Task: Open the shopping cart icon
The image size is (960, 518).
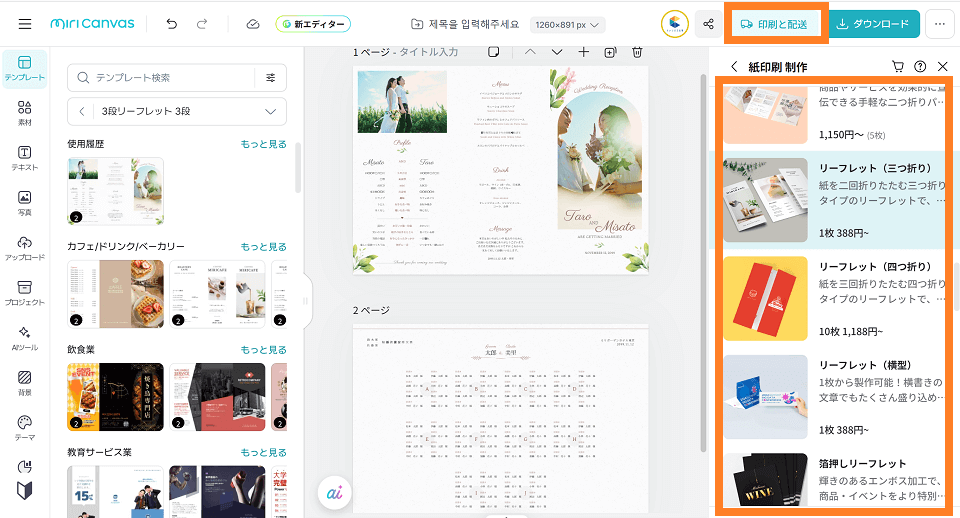Action: tap(898, 67)
